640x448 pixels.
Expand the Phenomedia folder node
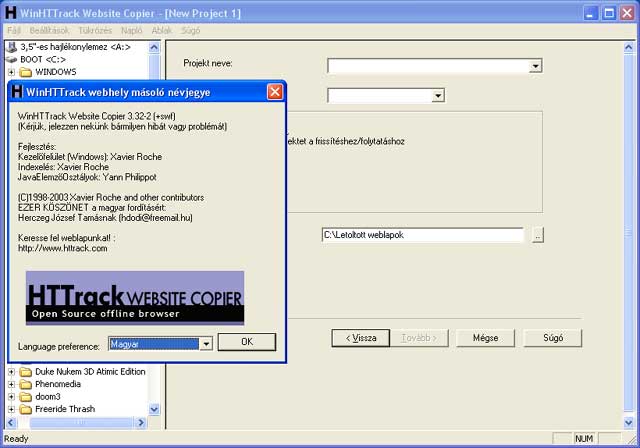pyautogui.click(x=11, y=384)
